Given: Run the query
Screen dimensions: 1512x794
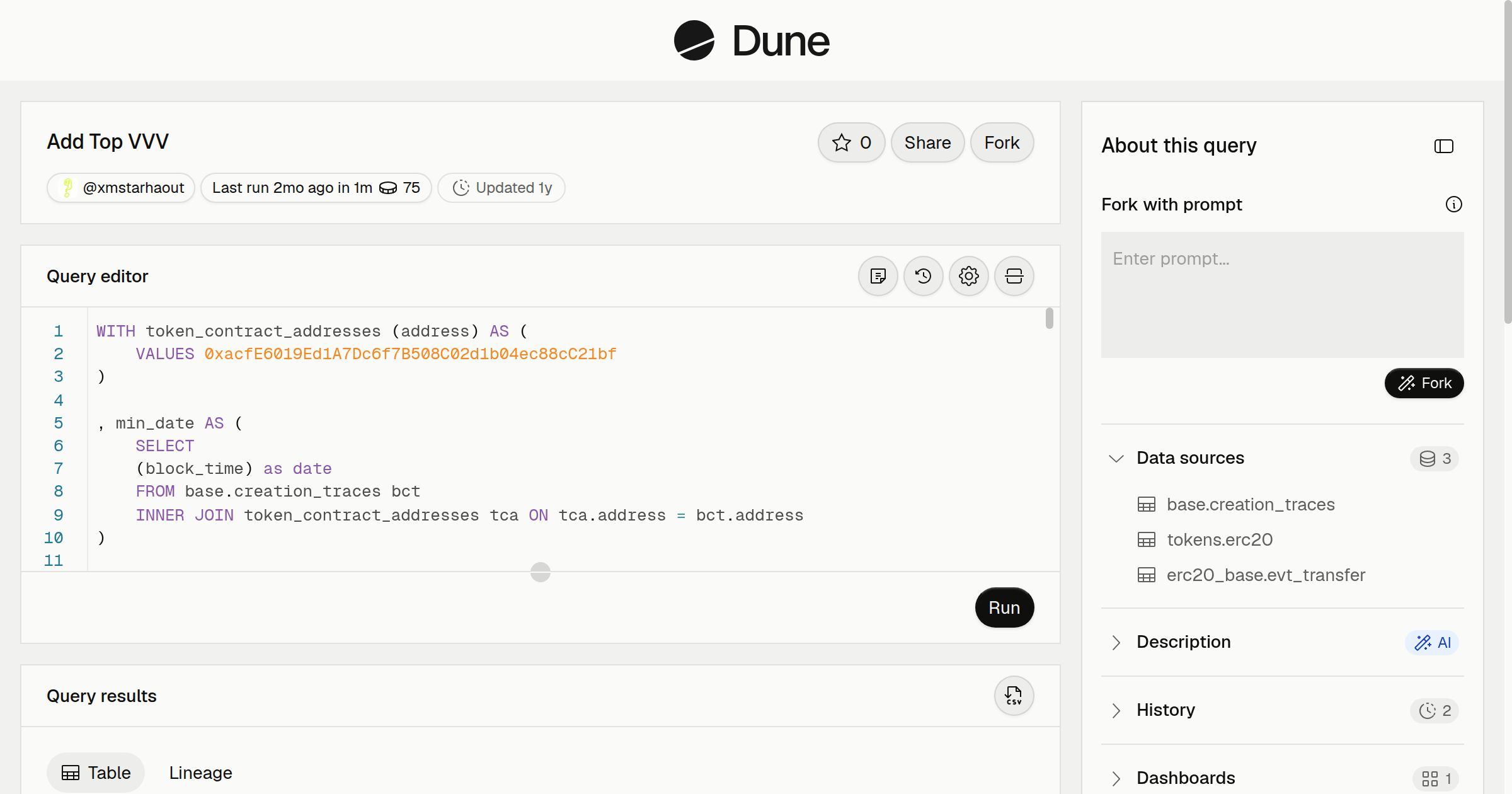Looking at the screenshot, I should (1004, 607).
